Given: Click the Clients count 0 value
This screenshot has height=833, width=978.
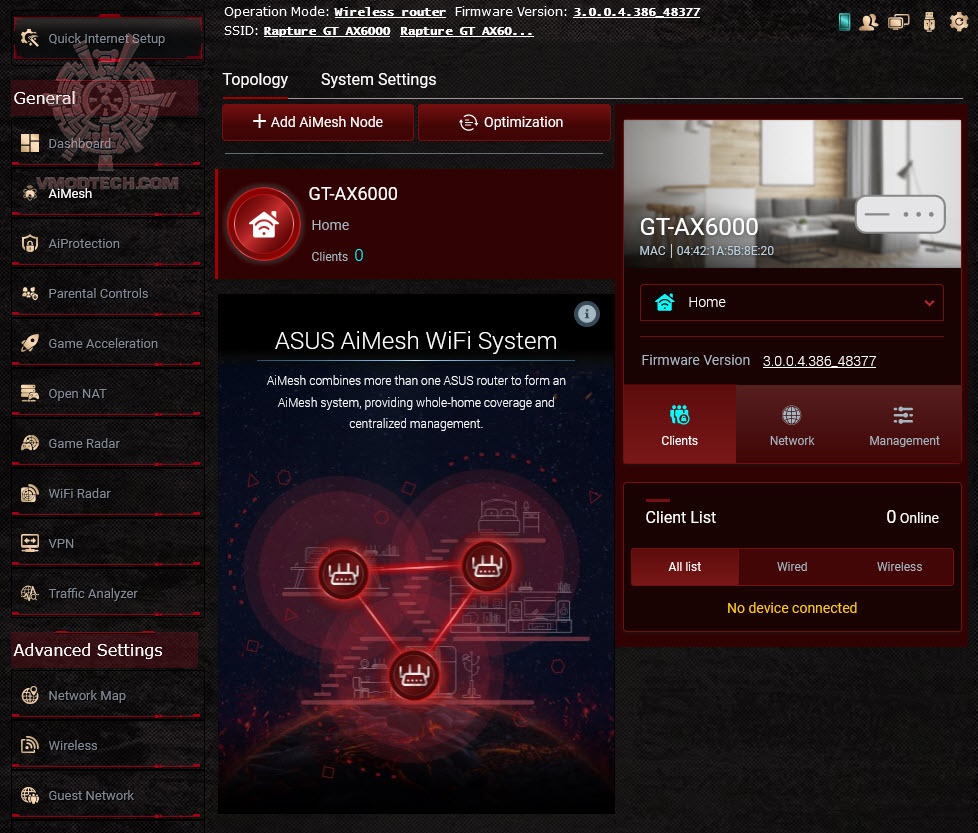Looking at the screenshot, I should pyautogui.click(x=359, y=256).
